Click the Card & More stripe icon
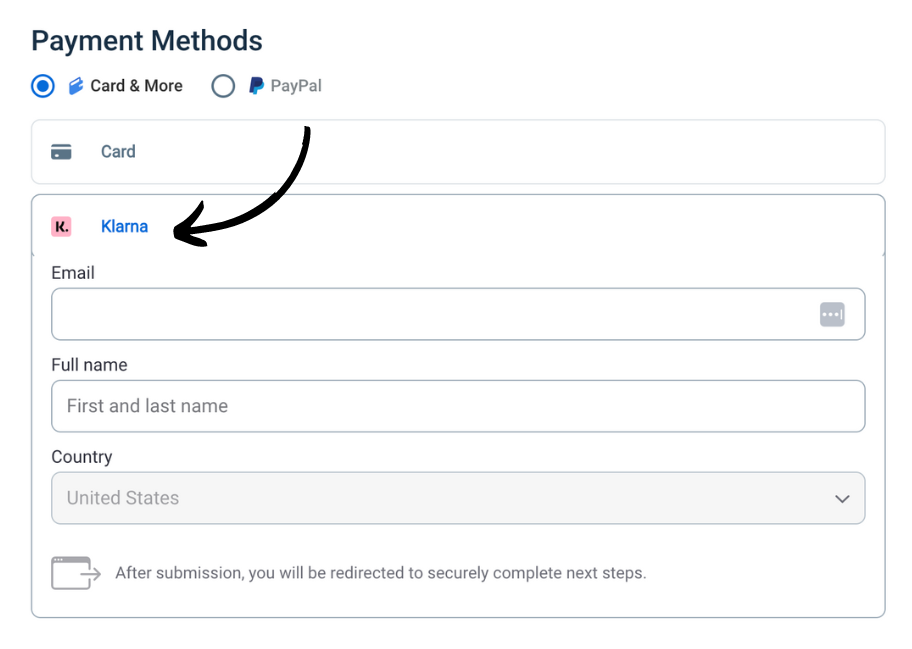This screenshot has height=649, width=912. (76, 86)
